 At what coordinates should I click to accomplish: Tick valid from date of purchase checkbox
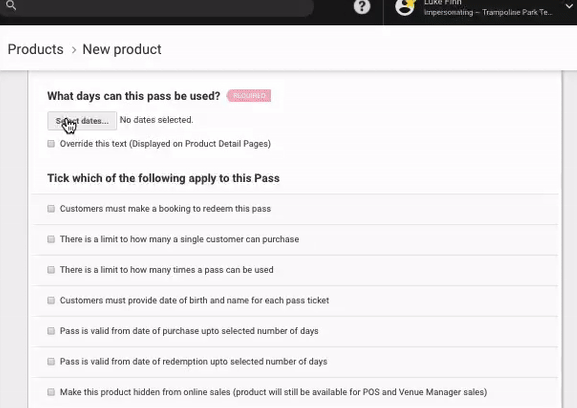(x=51, y=331)
